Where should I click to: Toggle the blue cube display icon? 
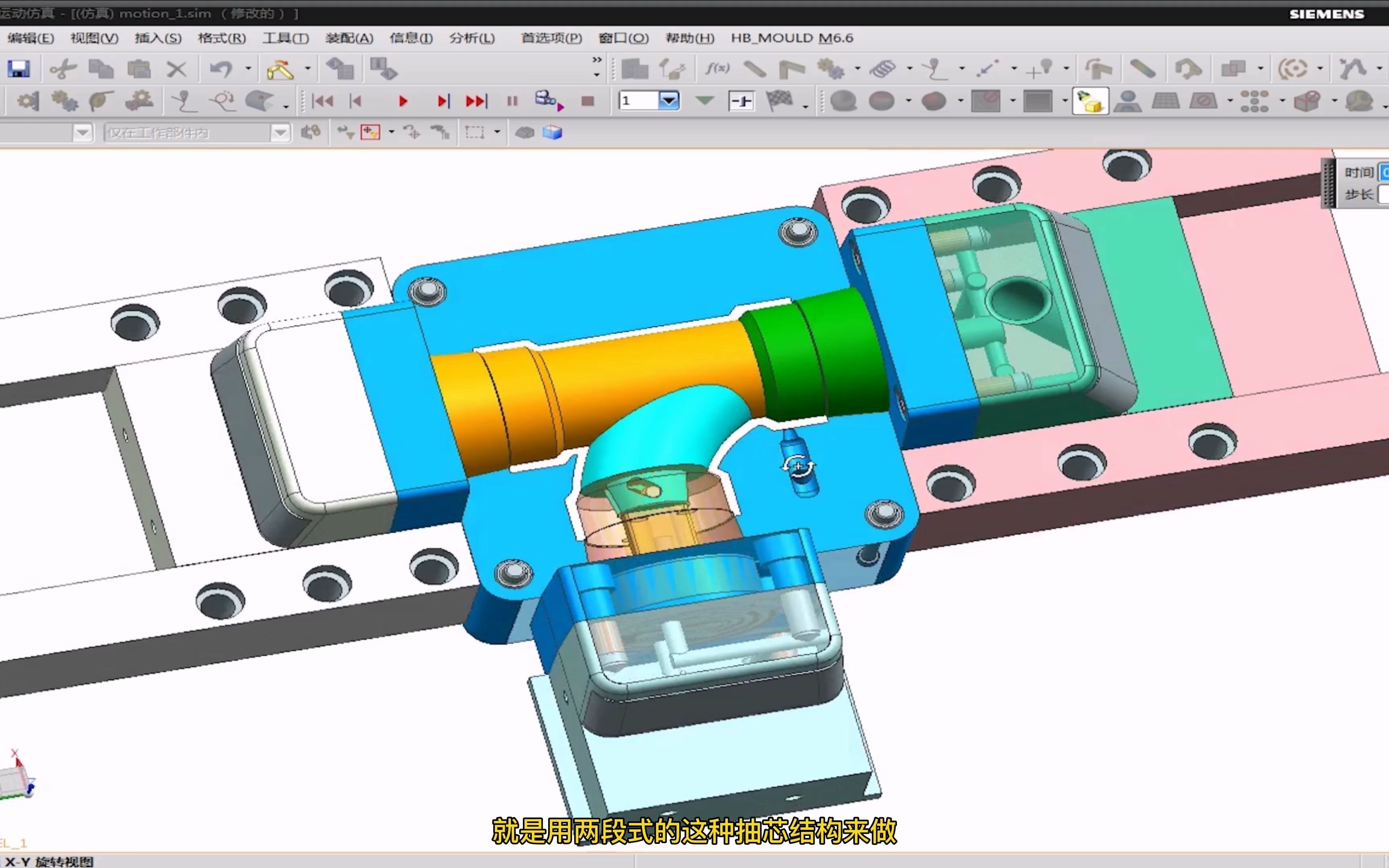552,133
